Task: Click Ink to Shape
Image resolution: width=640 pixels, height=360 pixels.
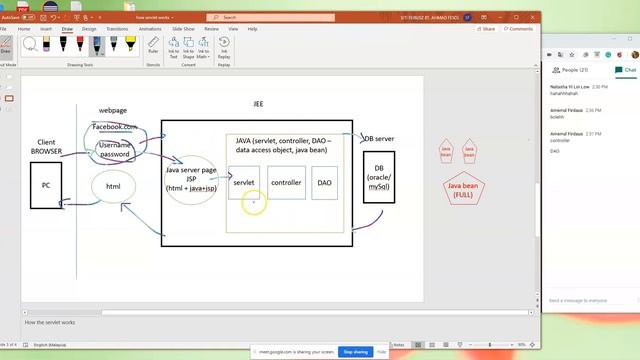Action: pyautogui.click(x=188, y=47)
